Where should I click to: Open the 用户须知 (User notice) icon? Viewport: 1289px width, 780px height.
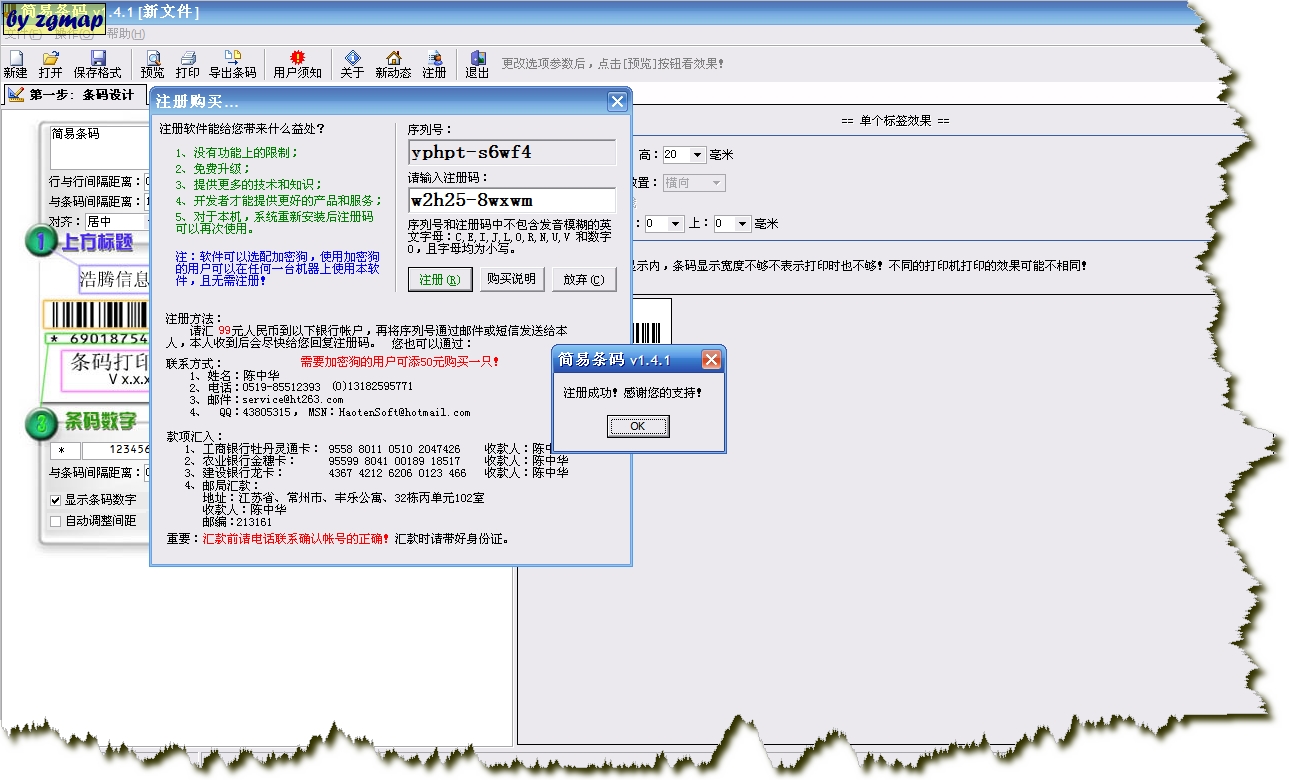(297, 65)
